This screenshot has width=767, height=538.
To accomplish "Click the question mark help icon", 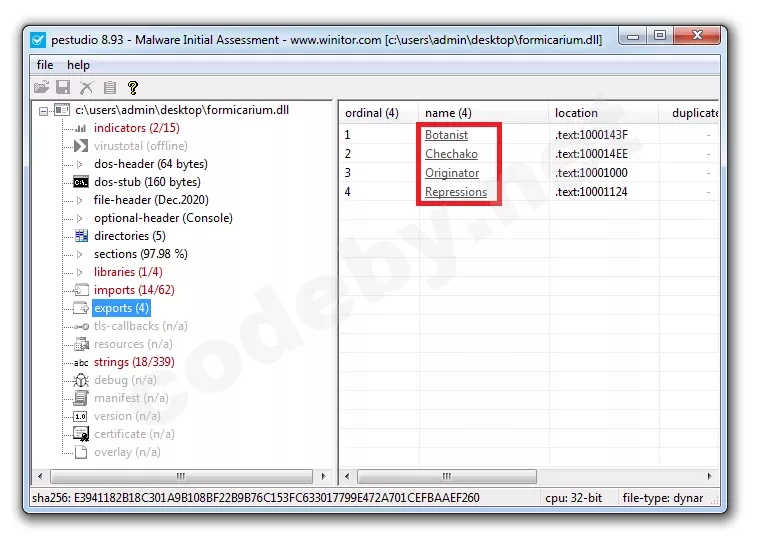I will click(x=133, y=88).
